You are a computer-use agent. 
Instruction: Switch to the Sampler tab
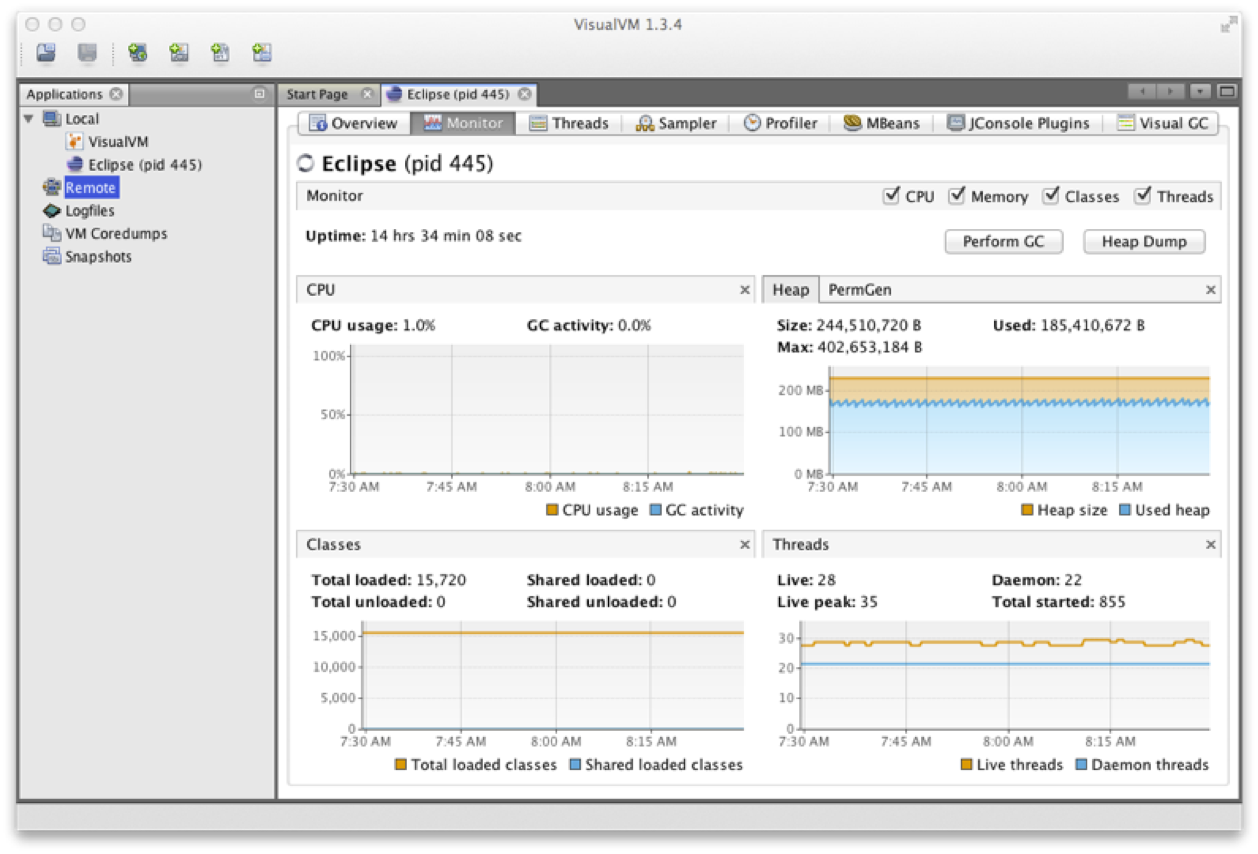pos(675,123)
